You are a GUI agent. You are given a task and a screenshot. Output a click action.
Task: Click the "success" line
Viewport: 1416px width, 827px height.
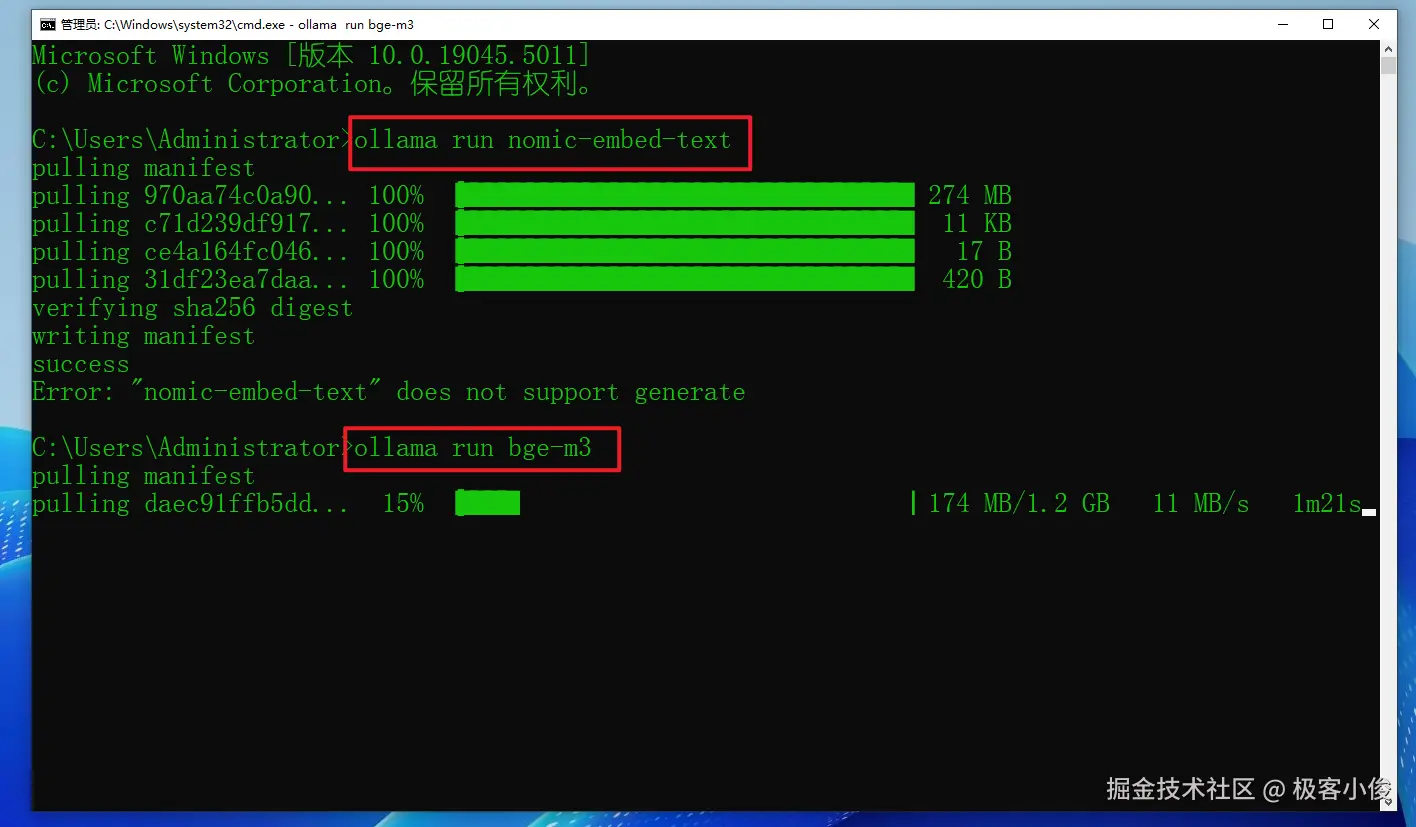click(81, 364)
